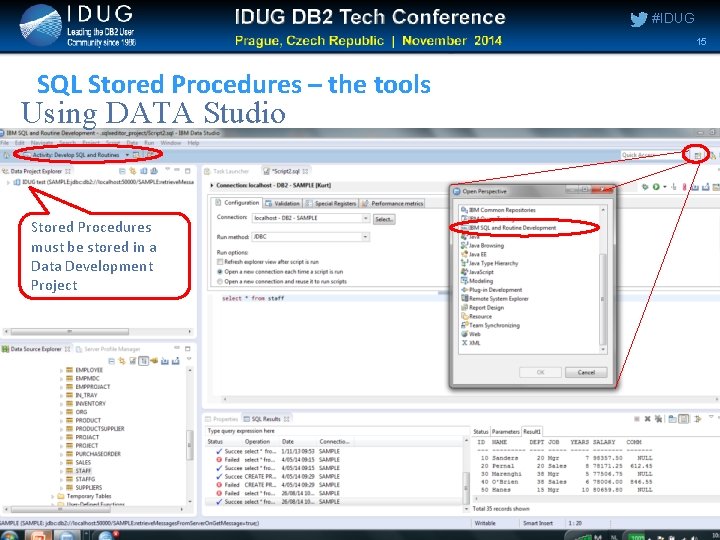The height and width of the screenshot is (540, 720).
Task: Click the Open Perspective list vertical scrollbar
Action: pyautogui.click(x=603, y=298)
